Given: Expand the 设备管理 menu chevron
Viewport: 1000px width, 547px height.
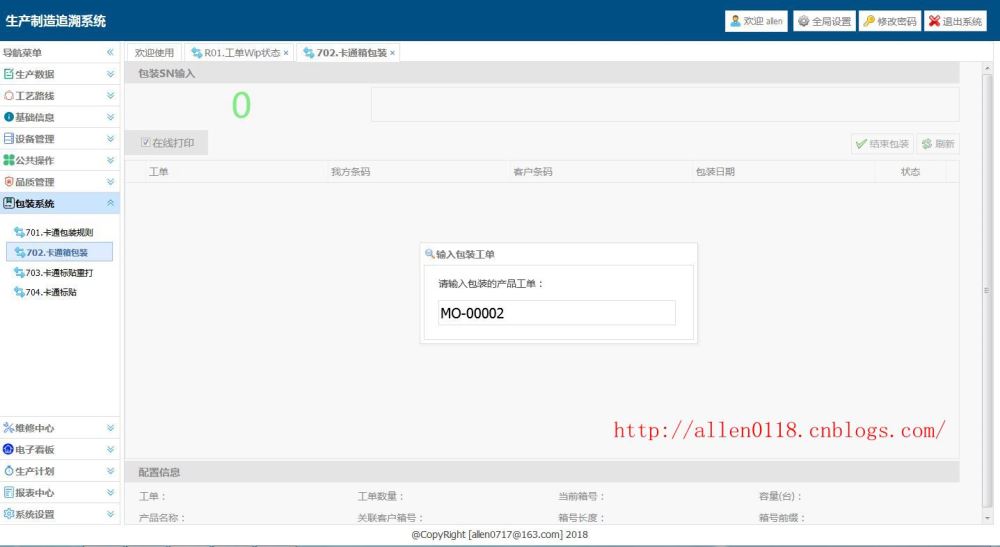Looking at the screenshot, I should [x=110, y=138].
